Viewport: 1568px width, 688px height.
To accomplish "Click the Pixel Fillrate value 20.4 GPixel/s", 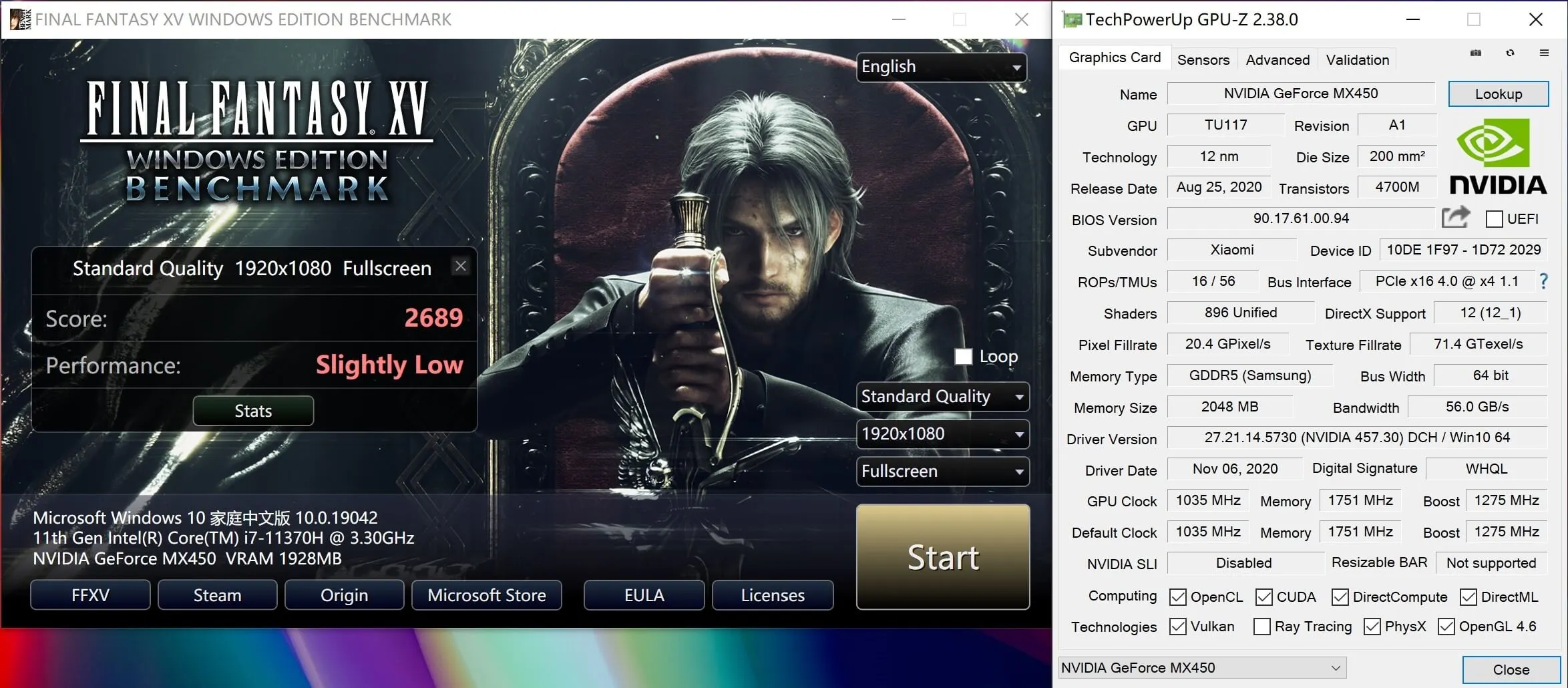I will 1227,344.
